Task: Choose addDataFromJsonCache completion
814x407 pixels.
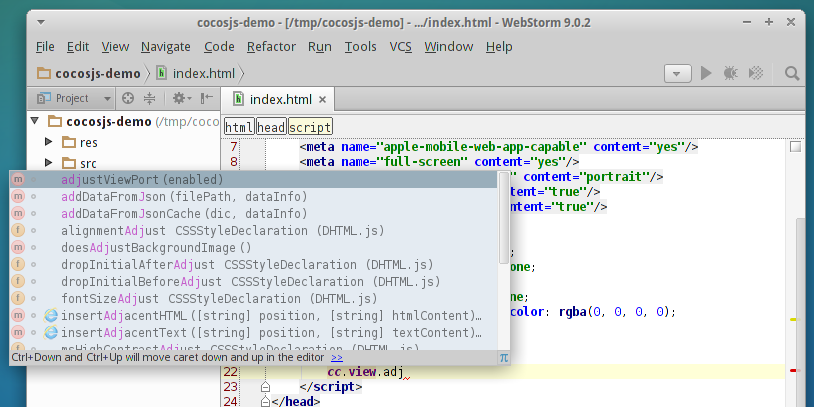Action: tap(253, 213)
